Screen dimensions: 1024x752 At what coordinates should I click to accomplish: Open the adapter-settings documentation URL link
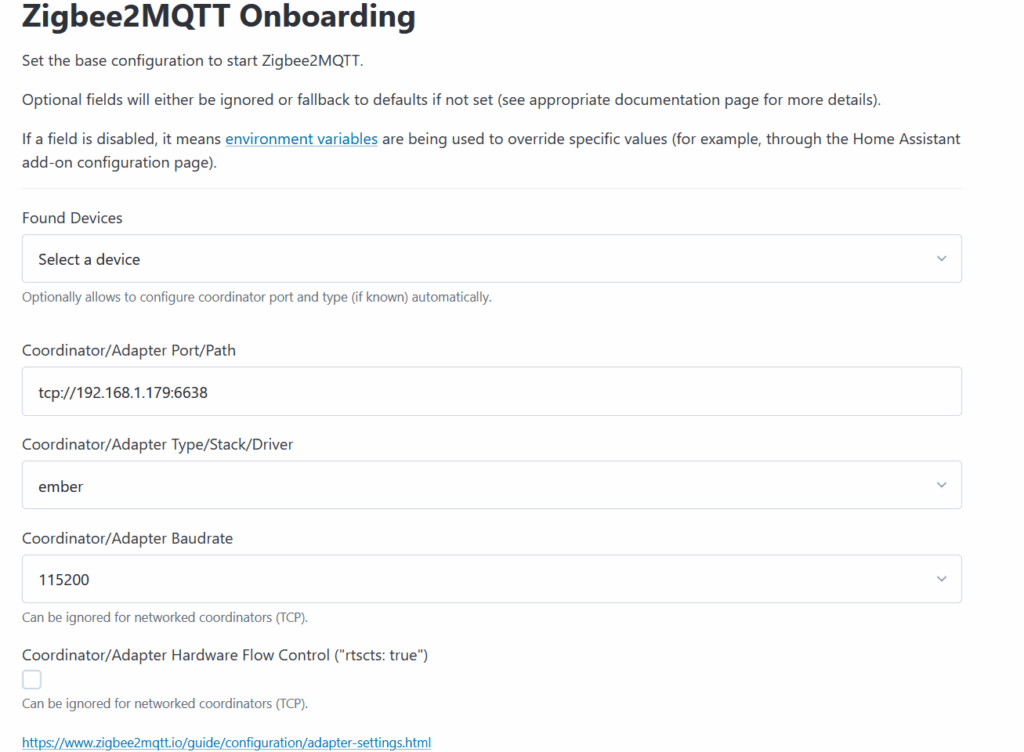226,743
